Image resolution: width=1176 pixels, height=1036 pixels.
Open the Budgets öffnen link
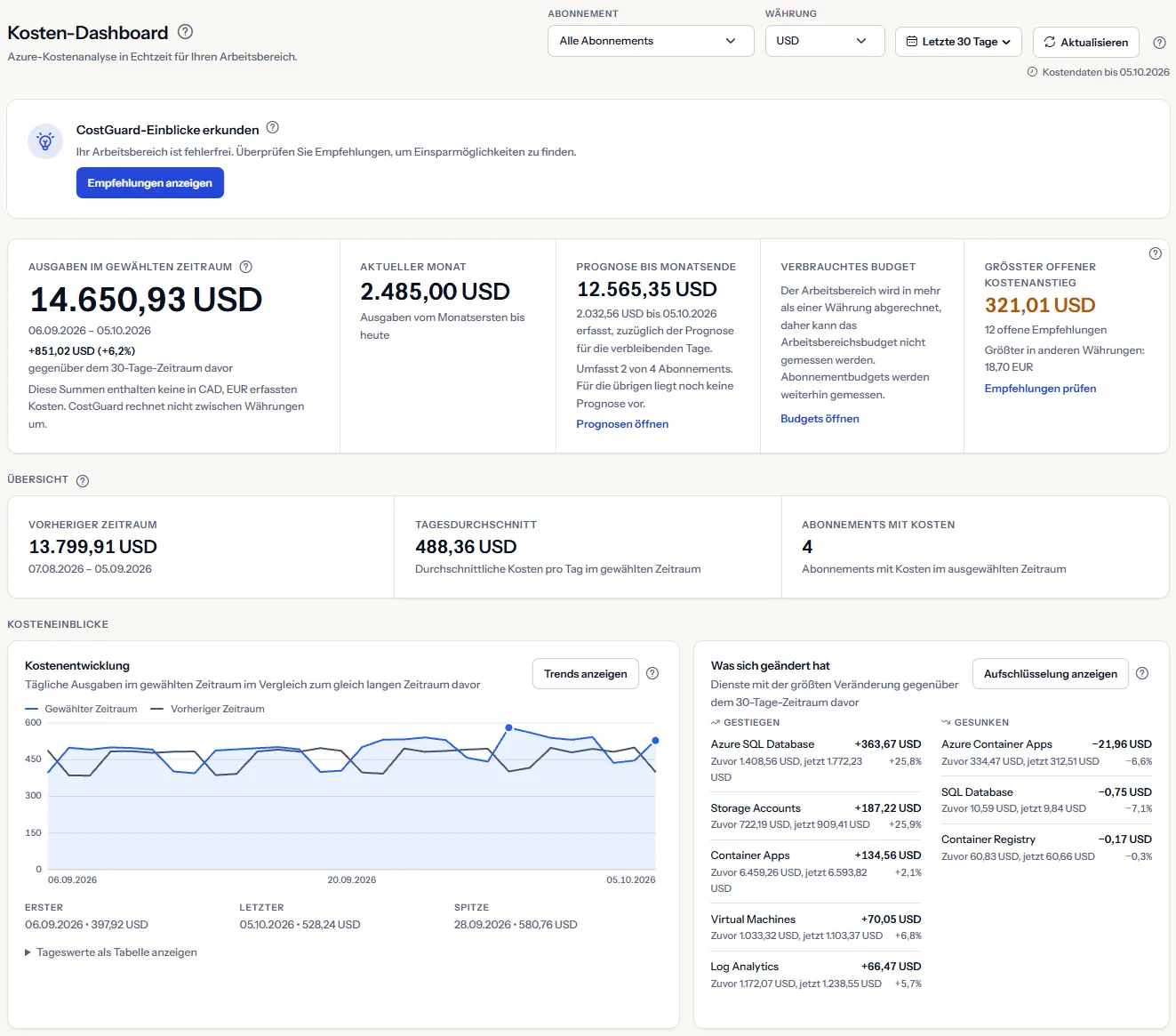pos(820,419)
